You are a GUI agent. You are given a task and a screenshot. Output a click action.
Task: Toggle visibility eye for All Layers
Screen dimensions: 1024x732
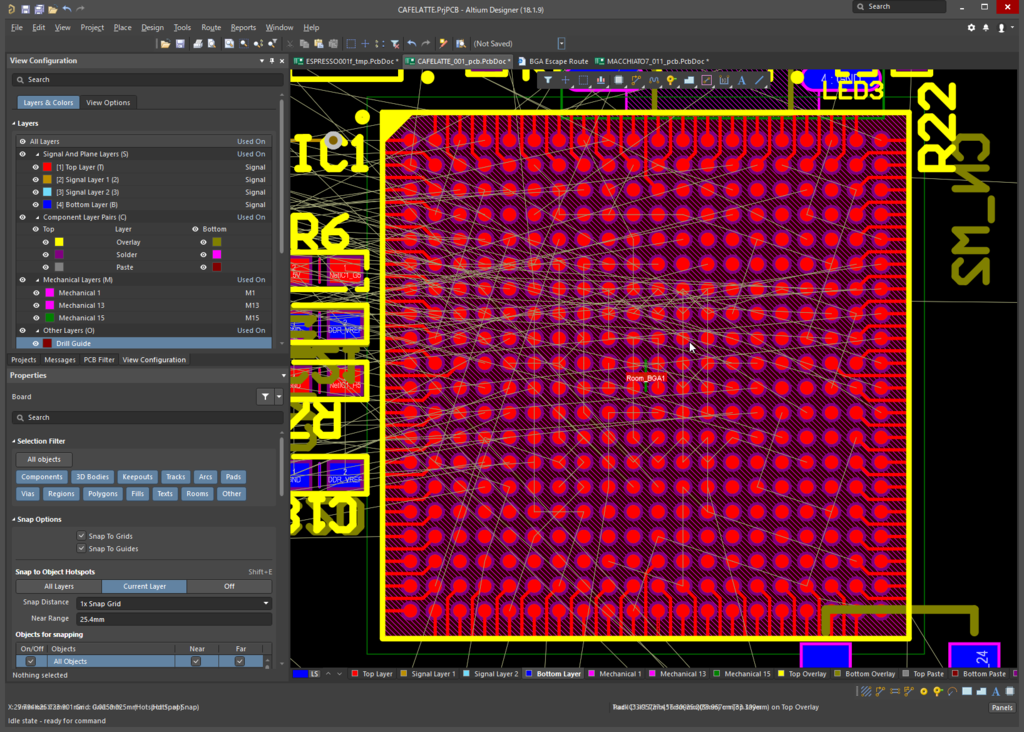[x=23, y=142]
